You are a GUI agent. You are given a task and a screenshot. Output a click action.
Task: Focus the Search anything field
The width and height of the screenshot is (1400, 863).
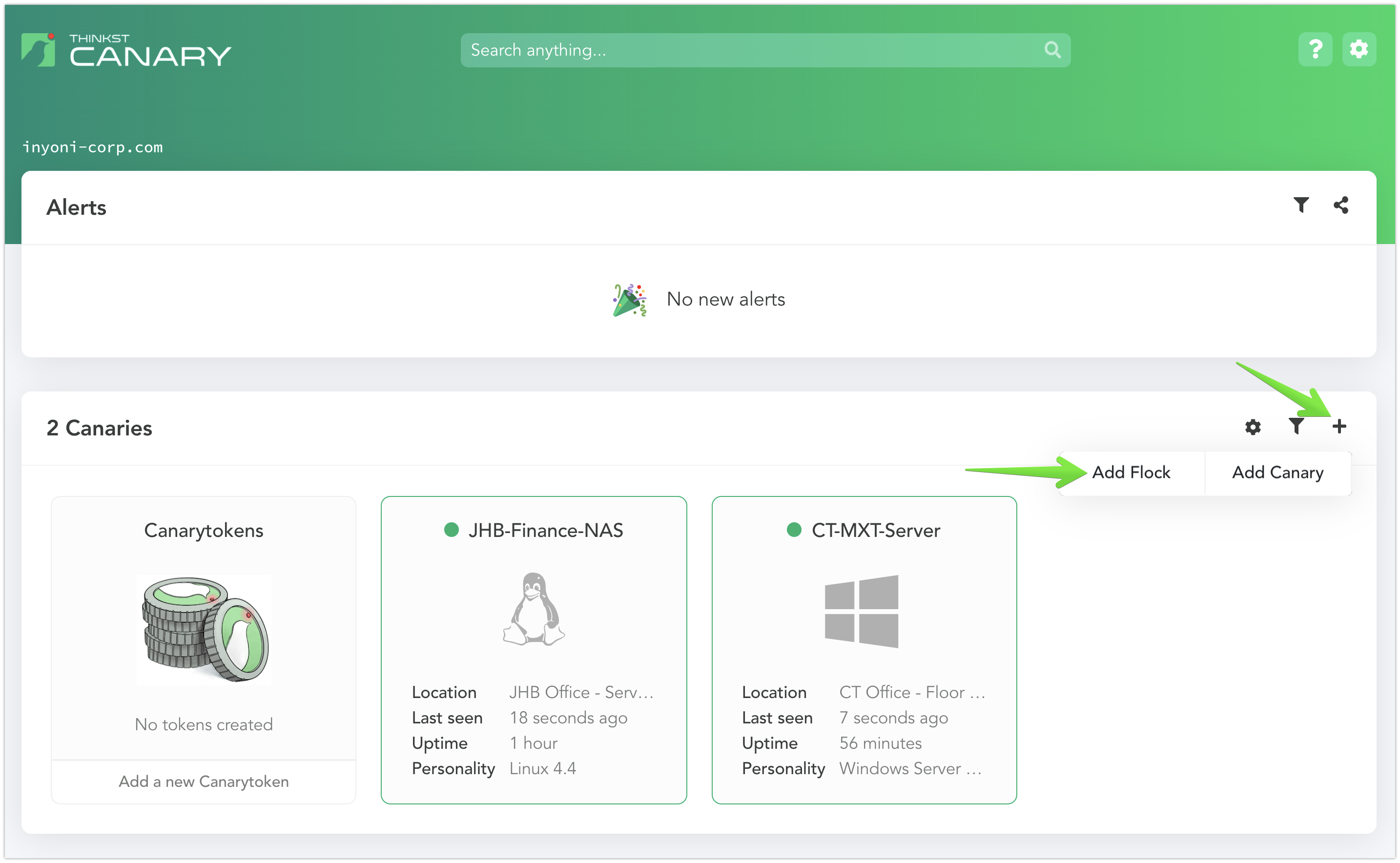[x=765, y=50]
